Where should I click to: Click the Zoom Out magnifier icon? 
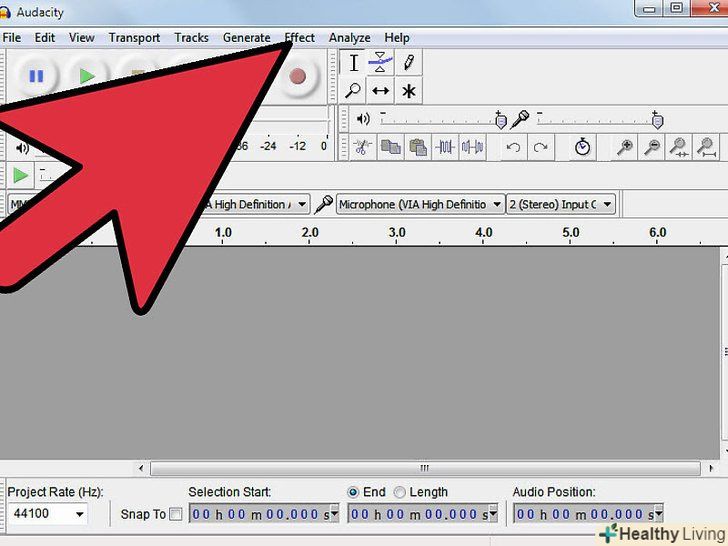pos(652,148)
